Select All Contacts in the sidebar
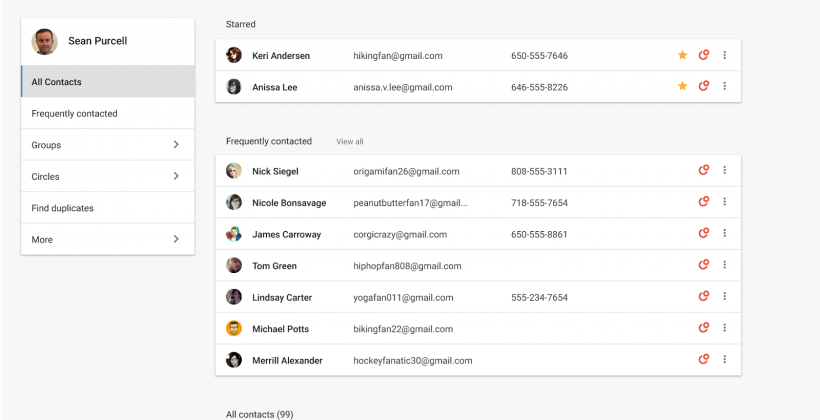Viewport: 820px width, 420px height. tap(57, 82)
